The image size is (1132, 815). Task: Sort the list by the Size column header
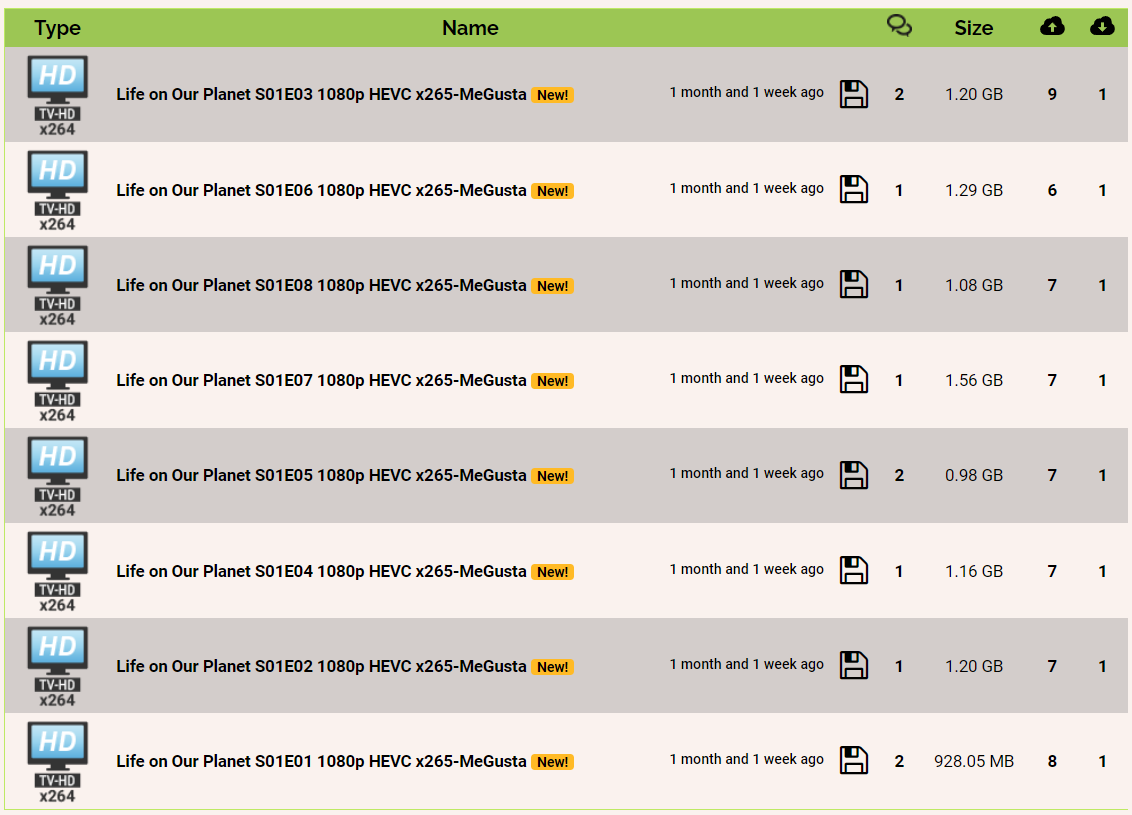point(973,28)
